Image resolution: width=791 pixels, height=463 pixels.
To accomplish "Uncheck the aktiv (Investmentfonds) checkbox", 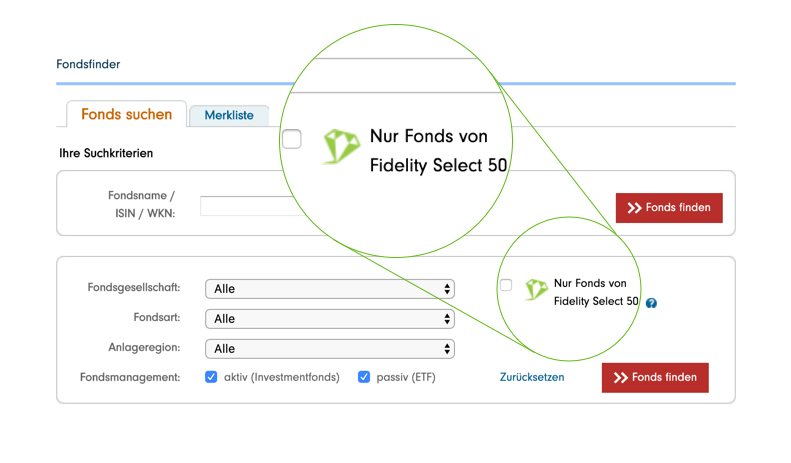I will click(211, 377).
